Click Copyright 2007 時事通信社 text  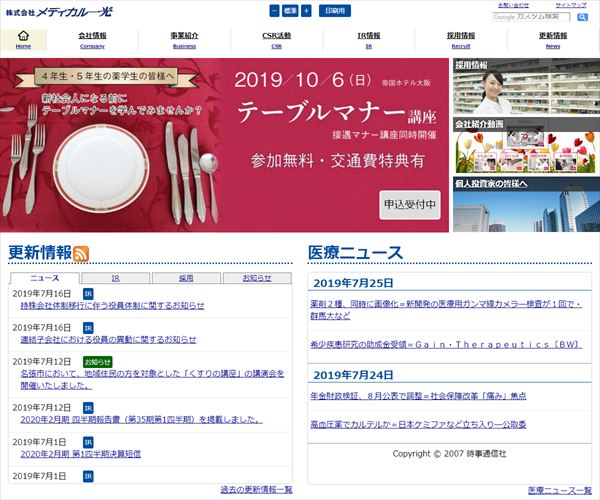(x=449, y=454)
